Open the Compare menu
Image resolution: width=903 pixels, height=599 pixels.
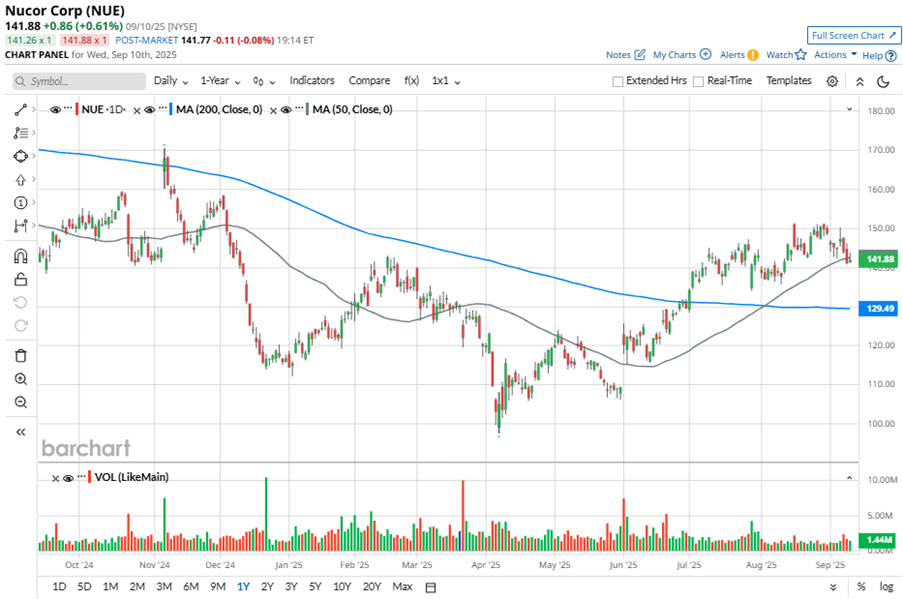pyautogui.click(x=369, y=81)
